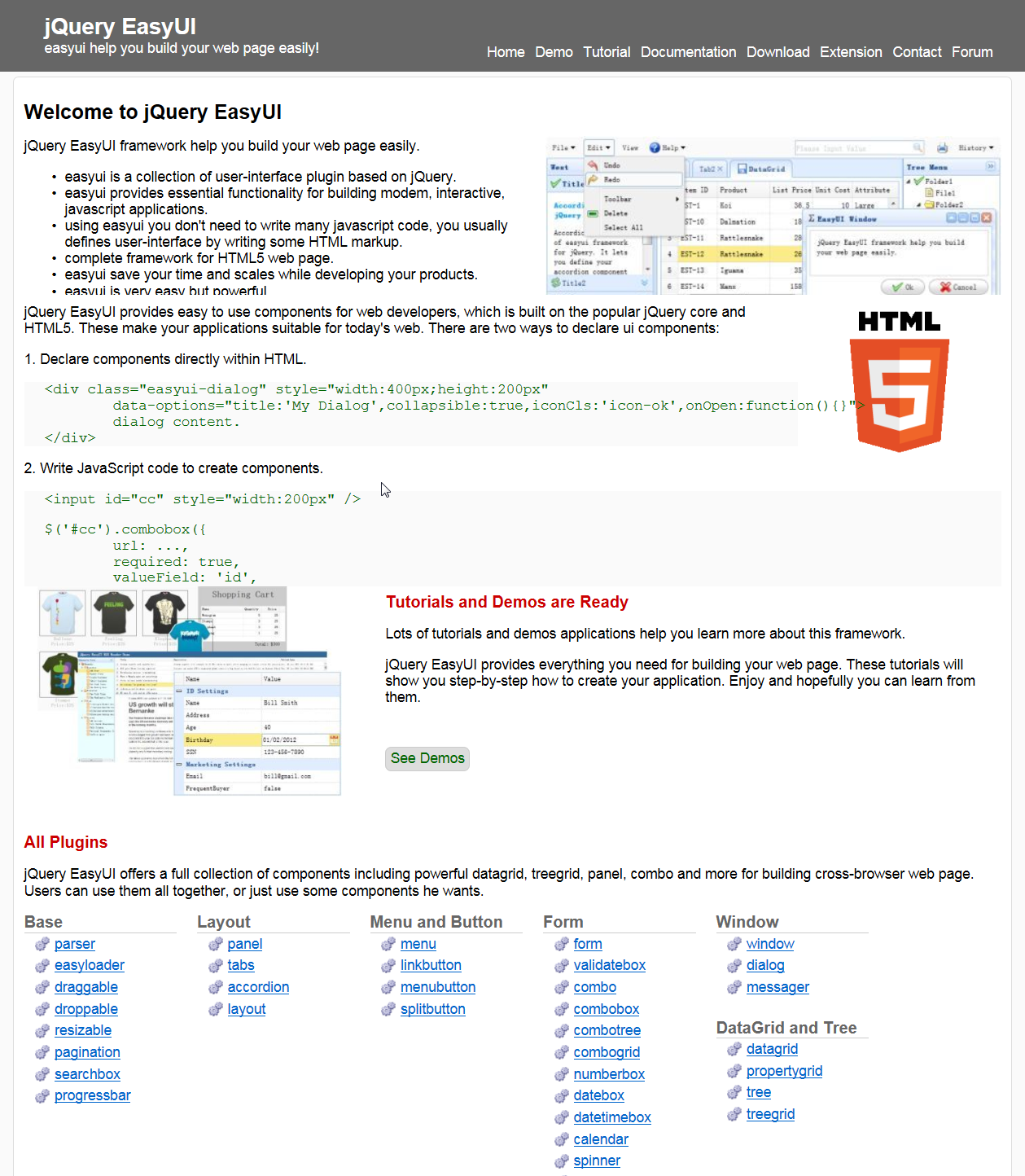
Task: Click the plugin icon beside accordion
Action: (x=216, y=988)
